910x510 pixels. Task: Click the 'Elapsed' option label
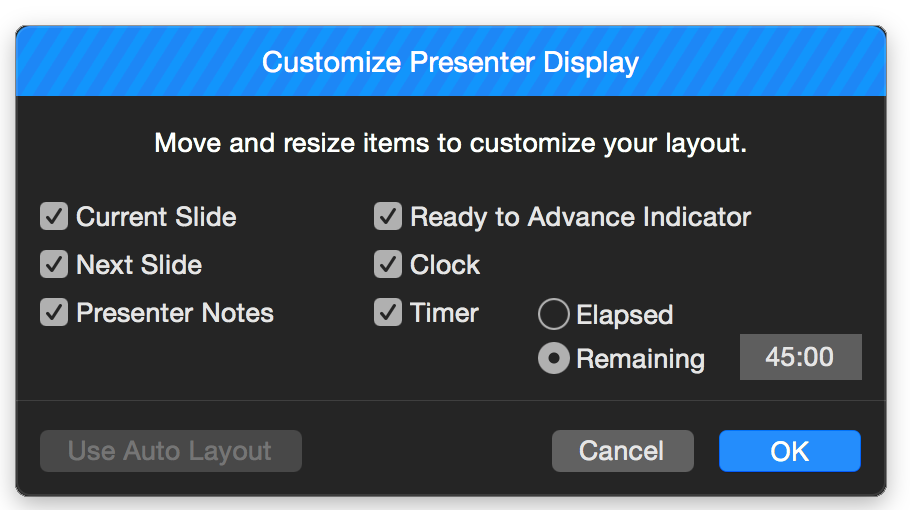pyautogui.click(x=624, y=315)
